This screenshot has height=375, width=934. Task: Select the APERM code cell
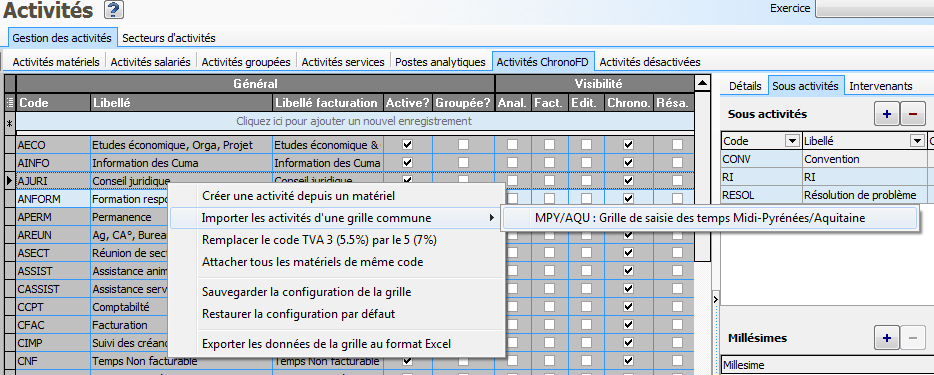coord(53,217)
